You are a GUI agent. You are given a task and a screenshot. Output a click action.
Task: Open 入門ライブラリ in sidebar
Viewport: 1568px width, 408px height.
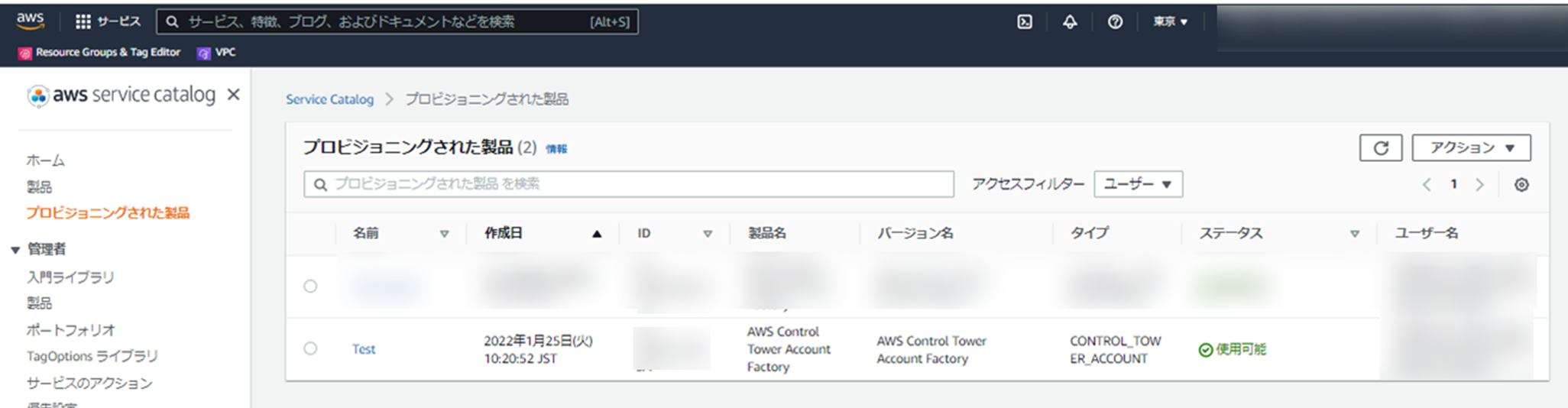click(70, 277)
